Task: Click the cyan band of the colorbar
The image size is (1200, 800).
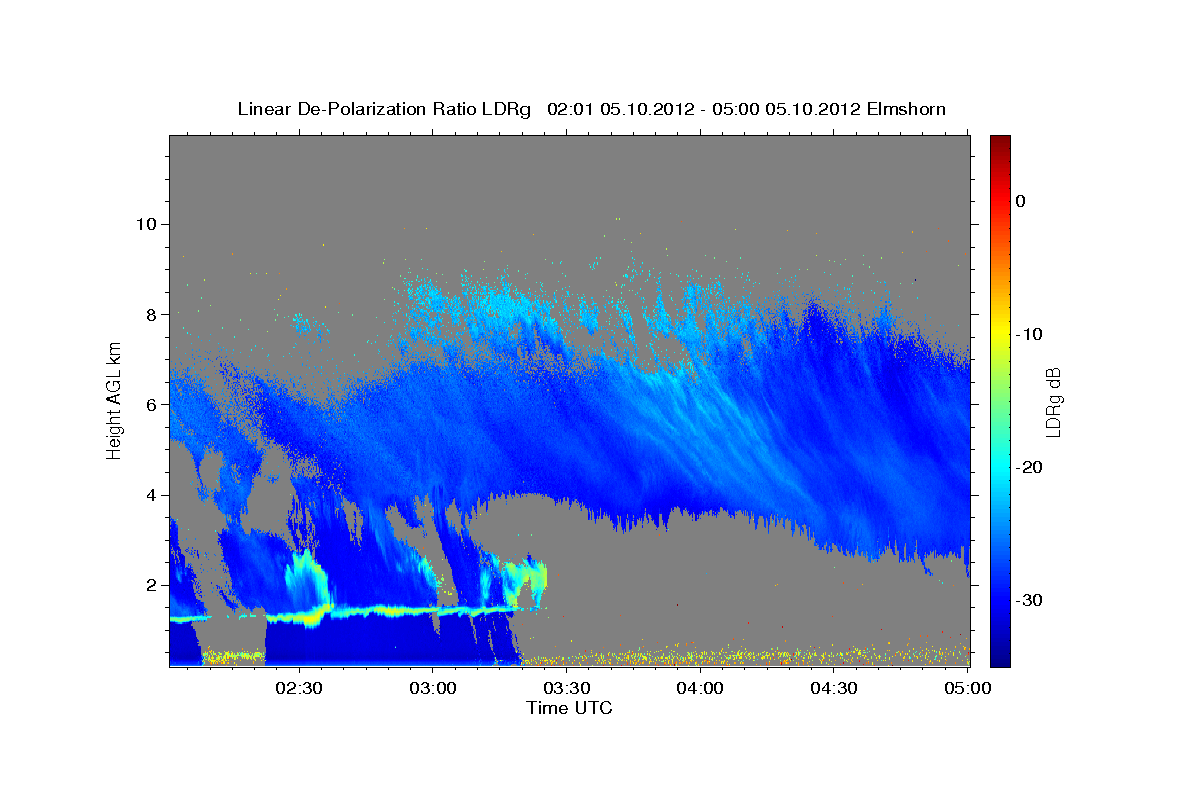Action: [x=1000, y=465]
